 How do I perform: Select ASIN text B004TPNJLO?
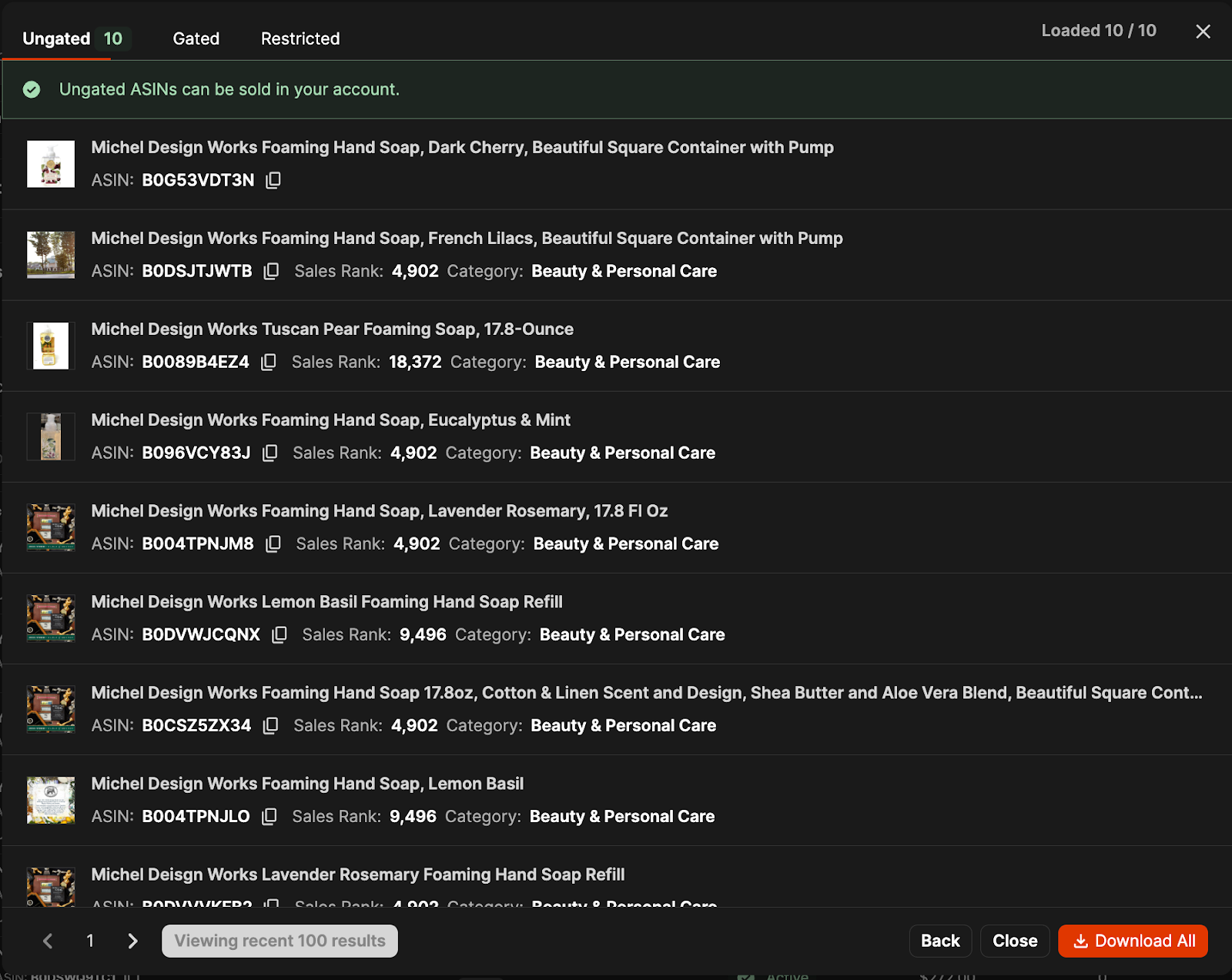pos(196,816)
